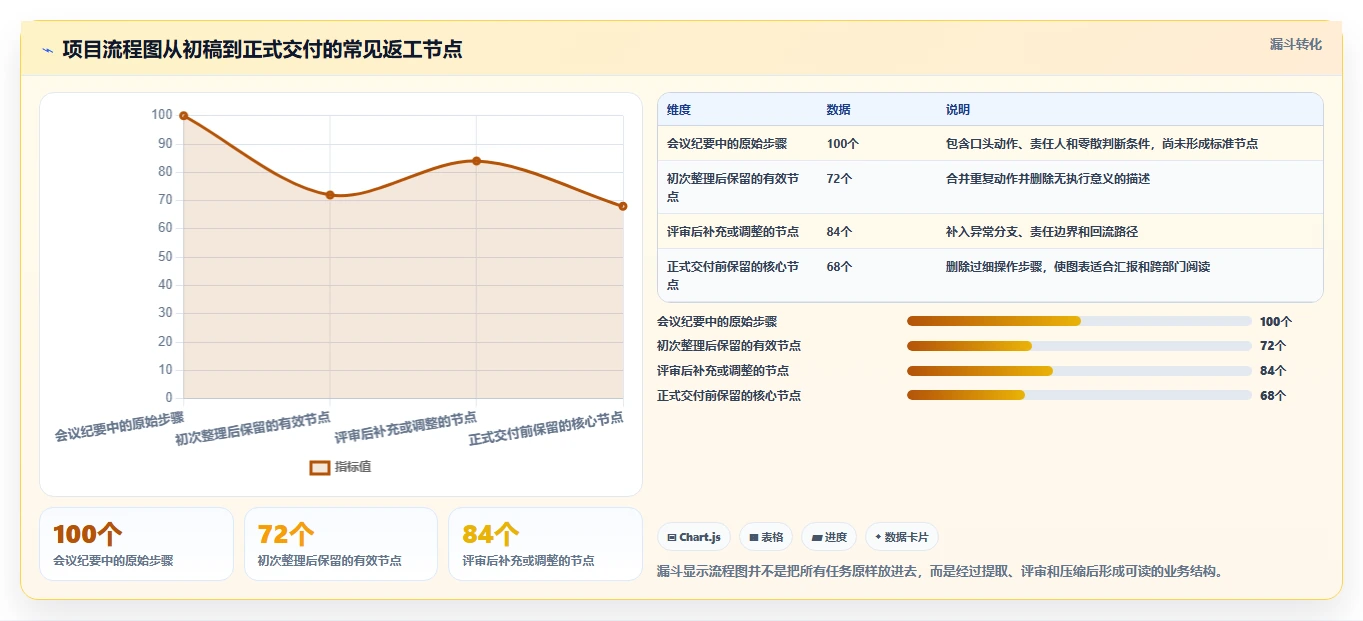Click the large 72个 figure in the stat card
Image resolution: width=1363 pixels, height=621 pixels.
286,535
